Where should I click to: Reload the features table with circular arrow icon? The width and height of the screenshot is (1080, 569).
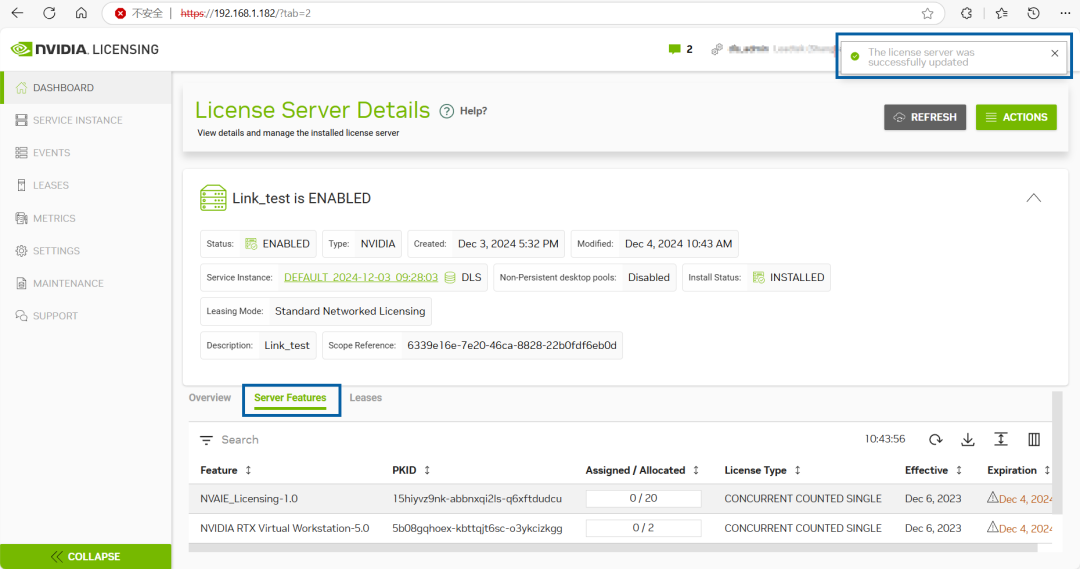click(x=935, y=439)
